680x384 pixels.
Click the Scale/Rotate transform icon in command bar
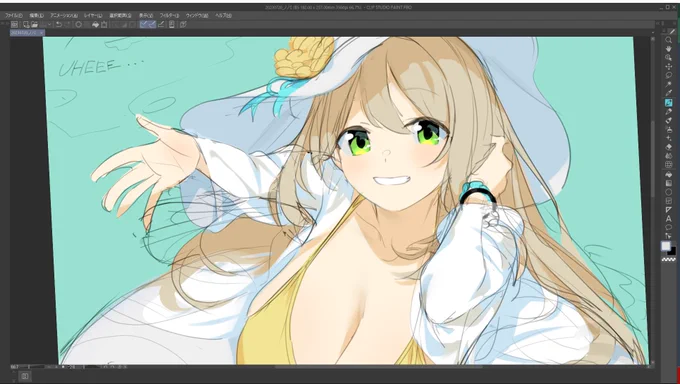pos(104,24)
